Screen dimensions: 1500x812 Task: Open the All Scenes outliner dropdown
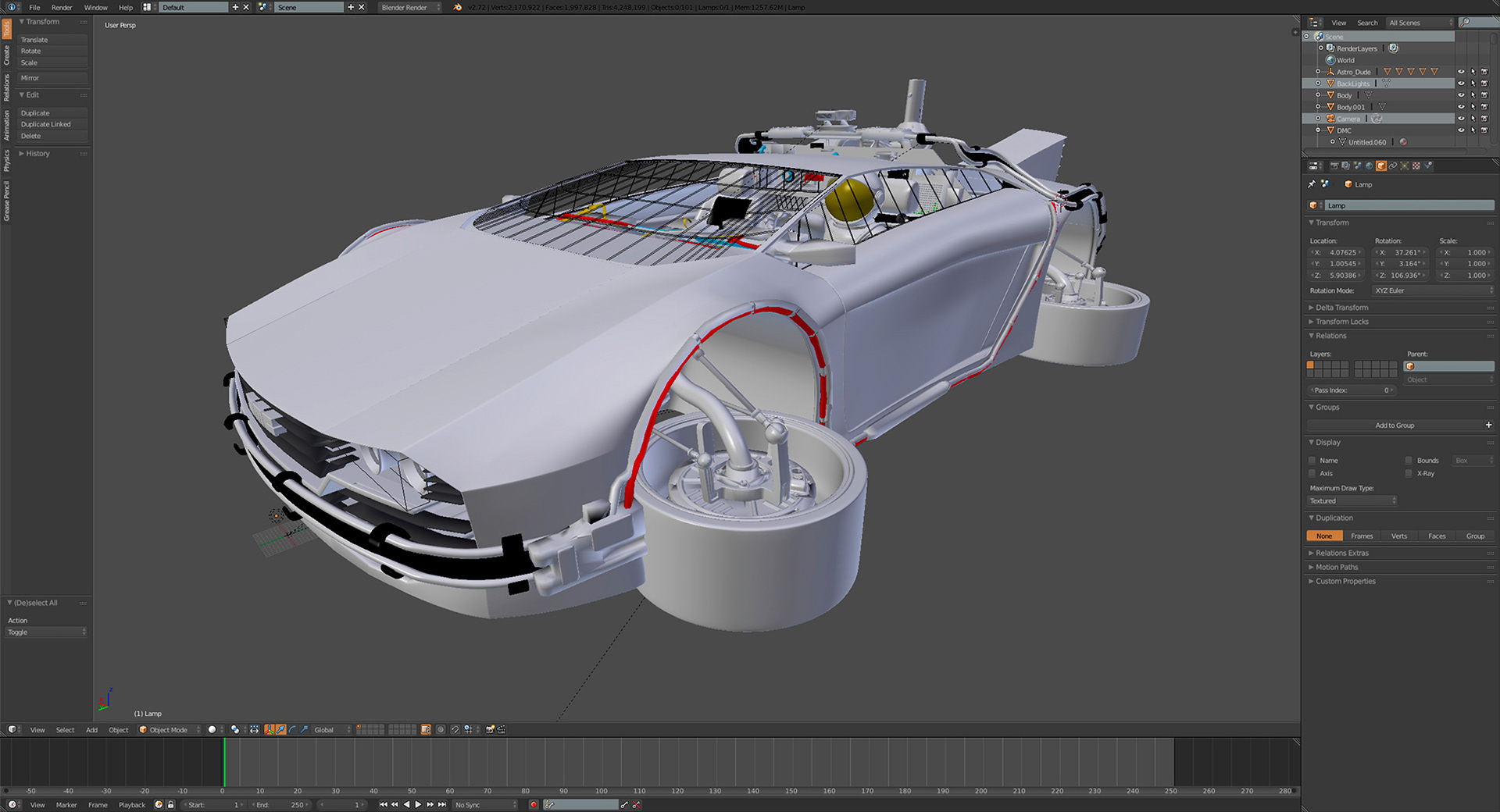click(1420, 23)
